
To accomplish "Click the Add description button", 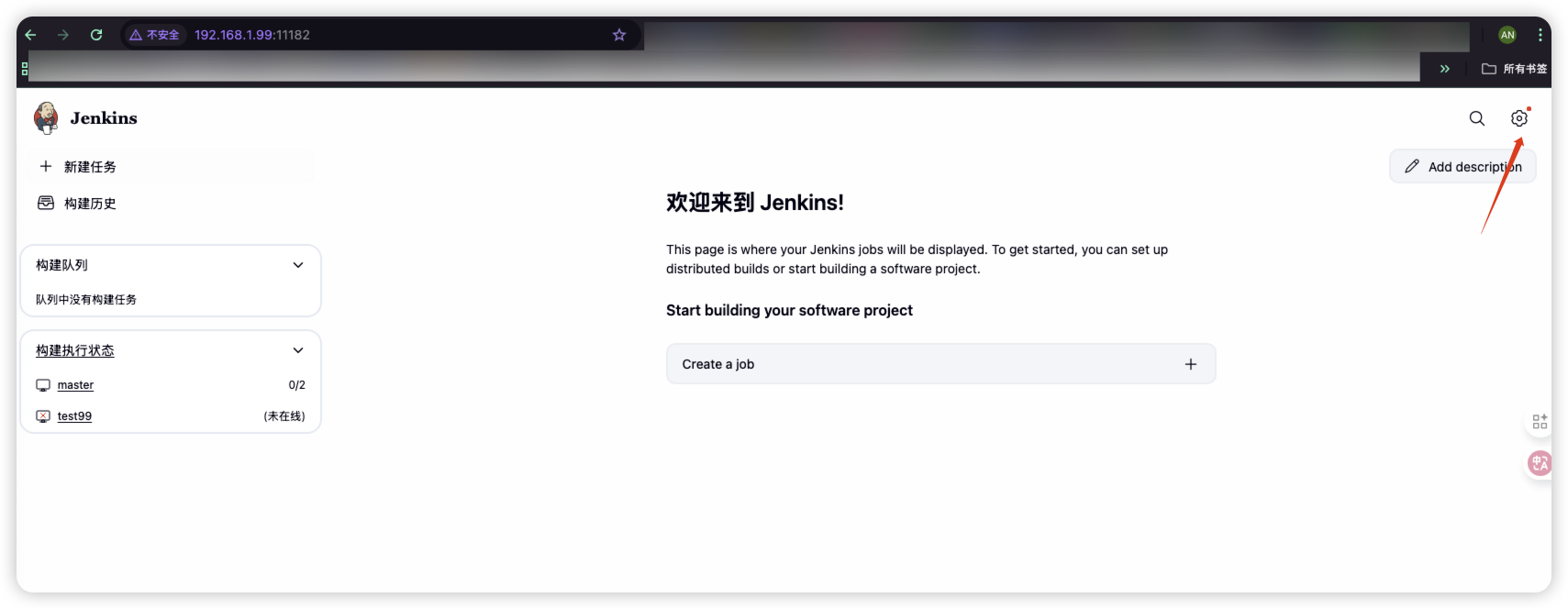I will (x=1462, y=167).
